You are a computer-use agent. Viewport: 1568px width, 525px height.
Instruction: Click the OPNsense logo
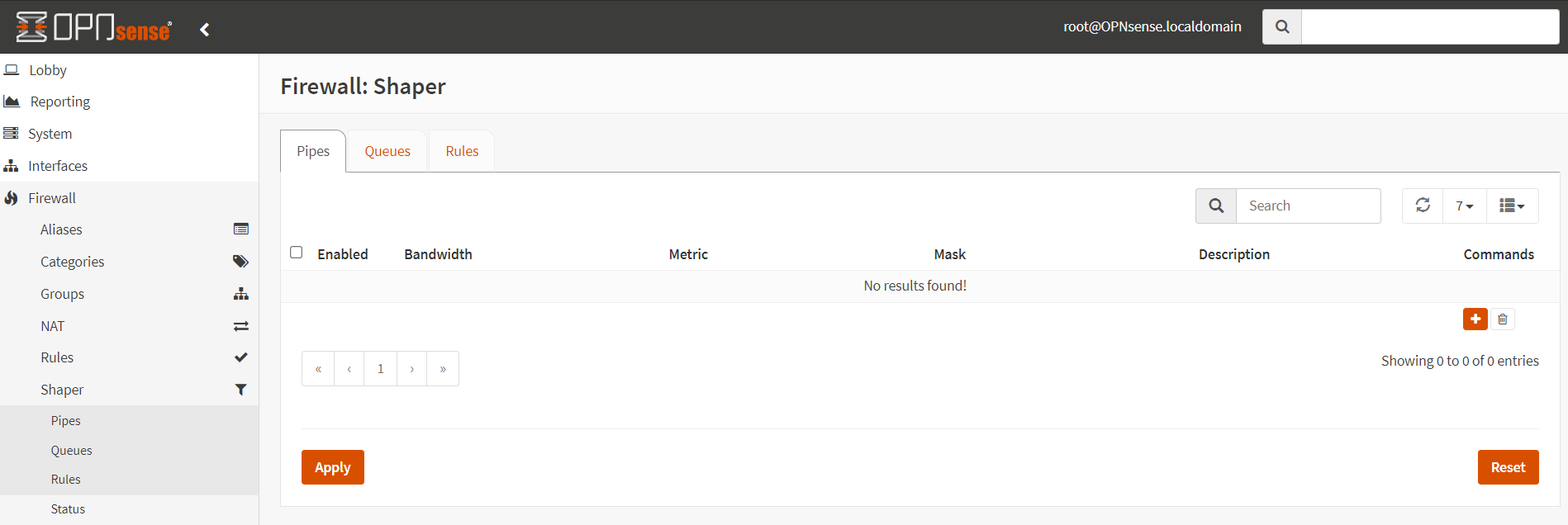[94, 27]
